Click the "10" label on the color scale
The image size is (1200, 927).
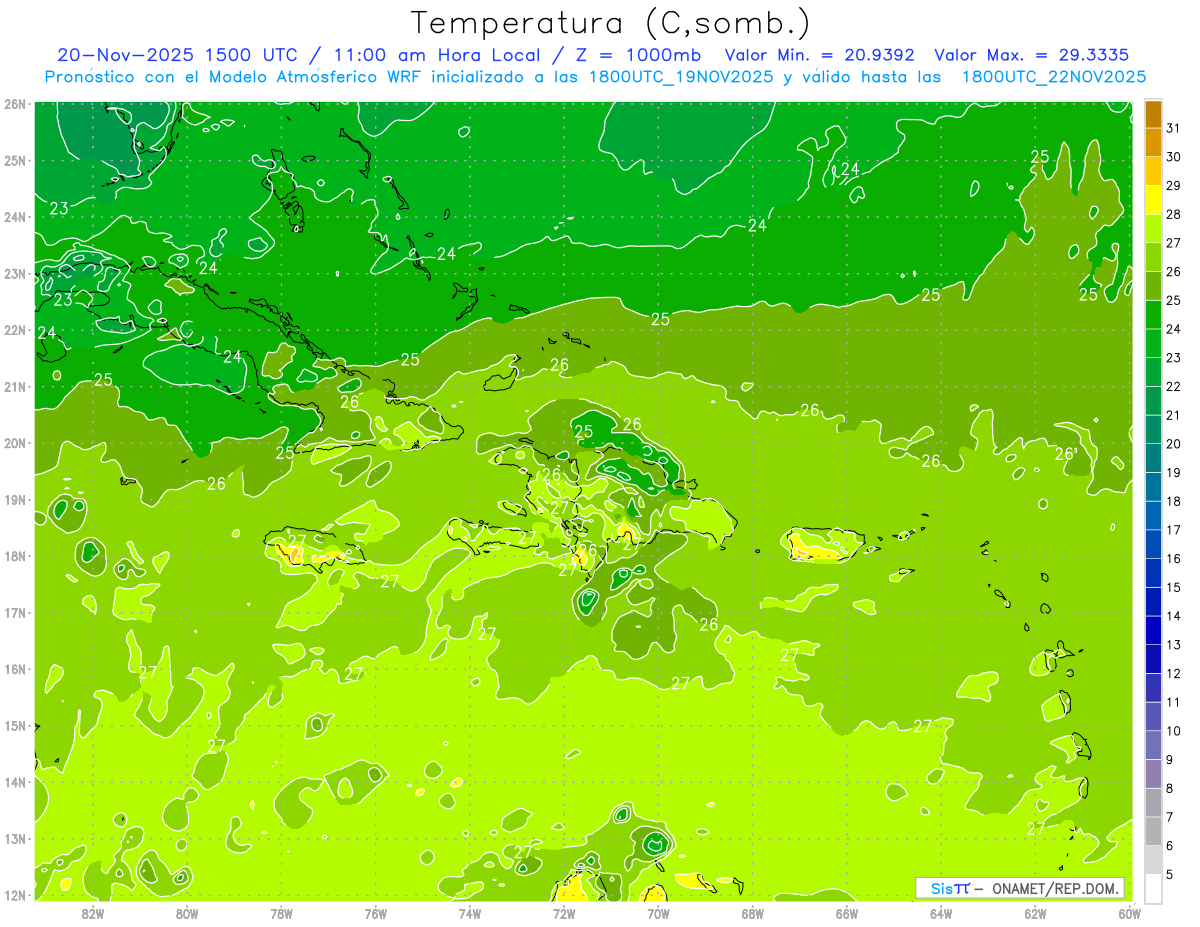point(1173,730)
